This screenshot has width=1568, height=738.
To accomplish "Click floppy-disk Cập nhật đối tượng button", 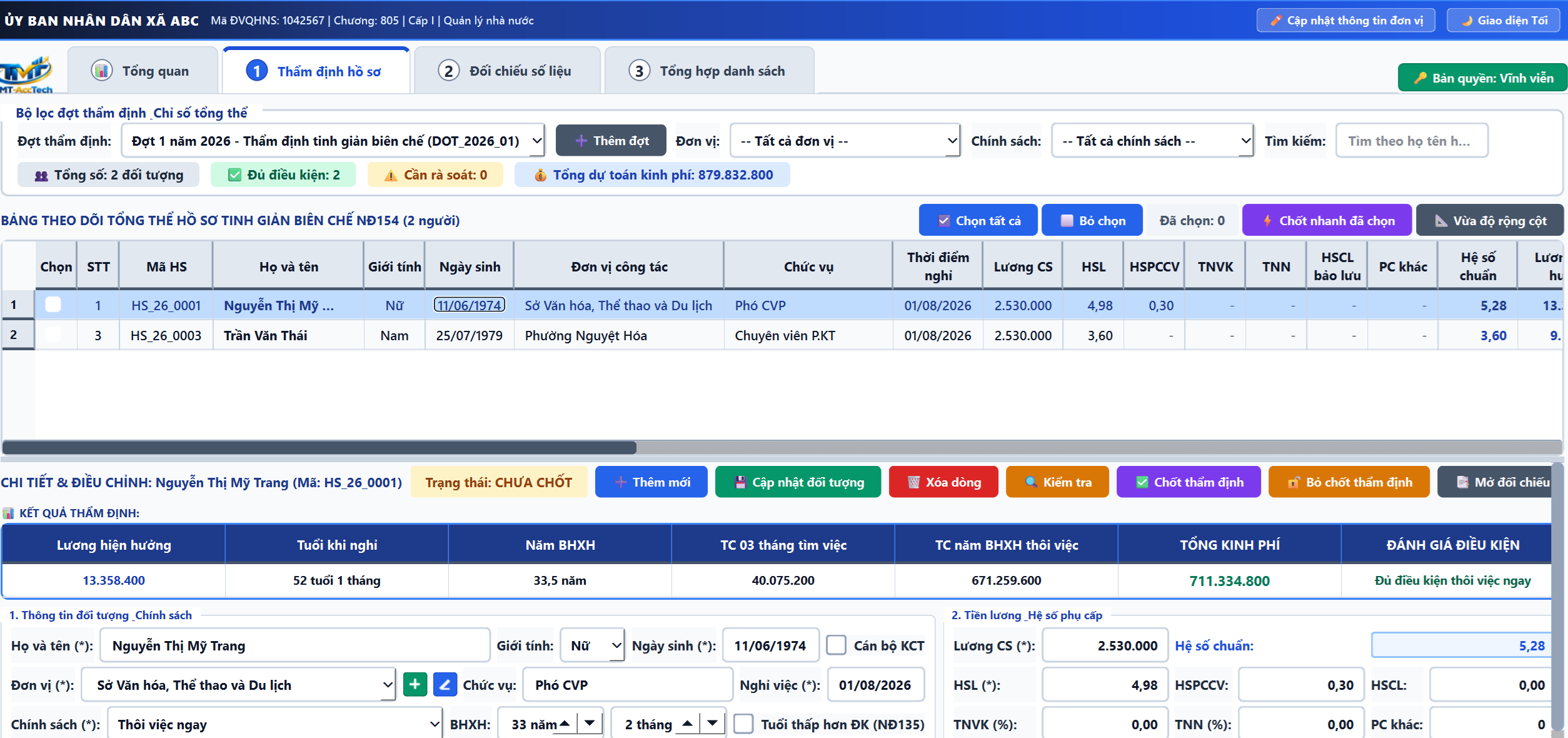I will pyautogui.click(x=798, y=482).
